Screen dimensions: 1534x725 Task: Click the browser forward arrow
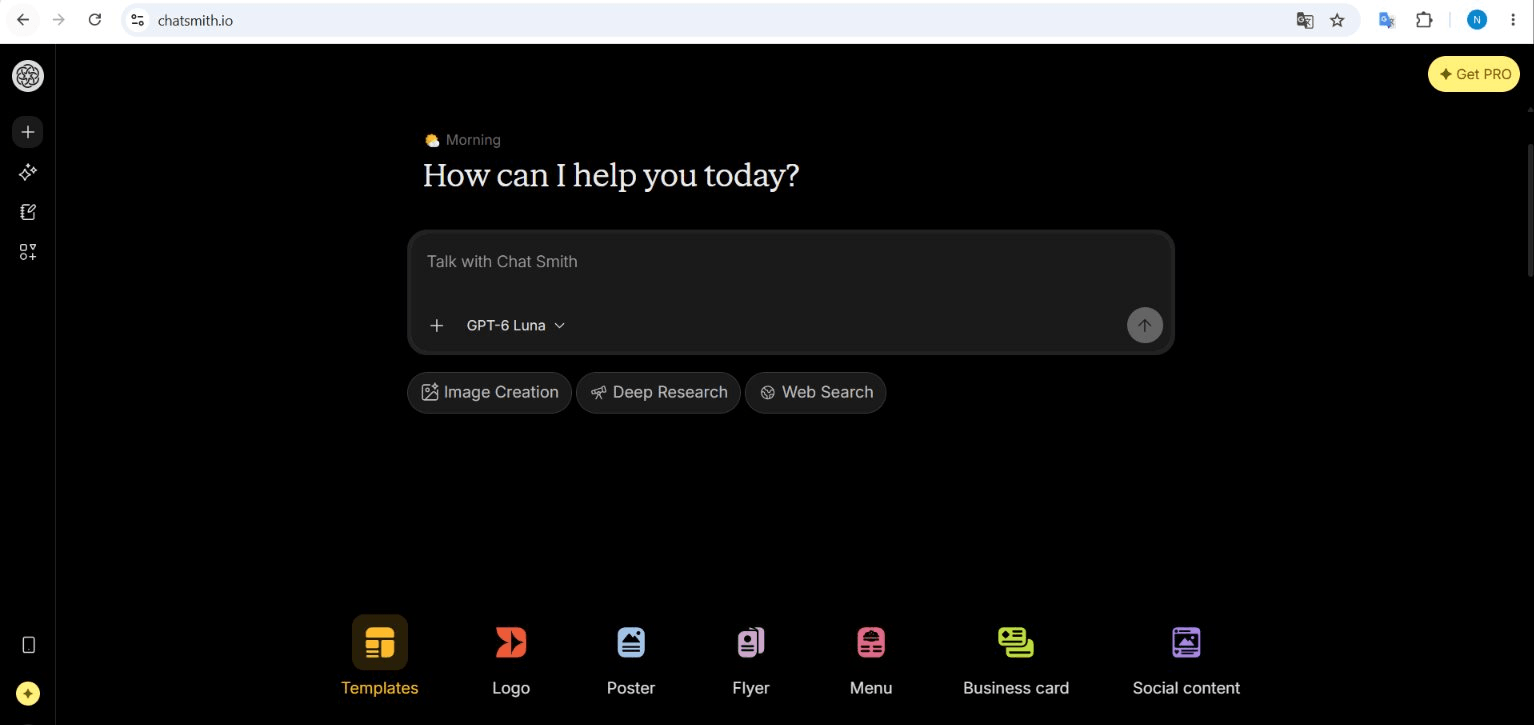coord(59,19)
